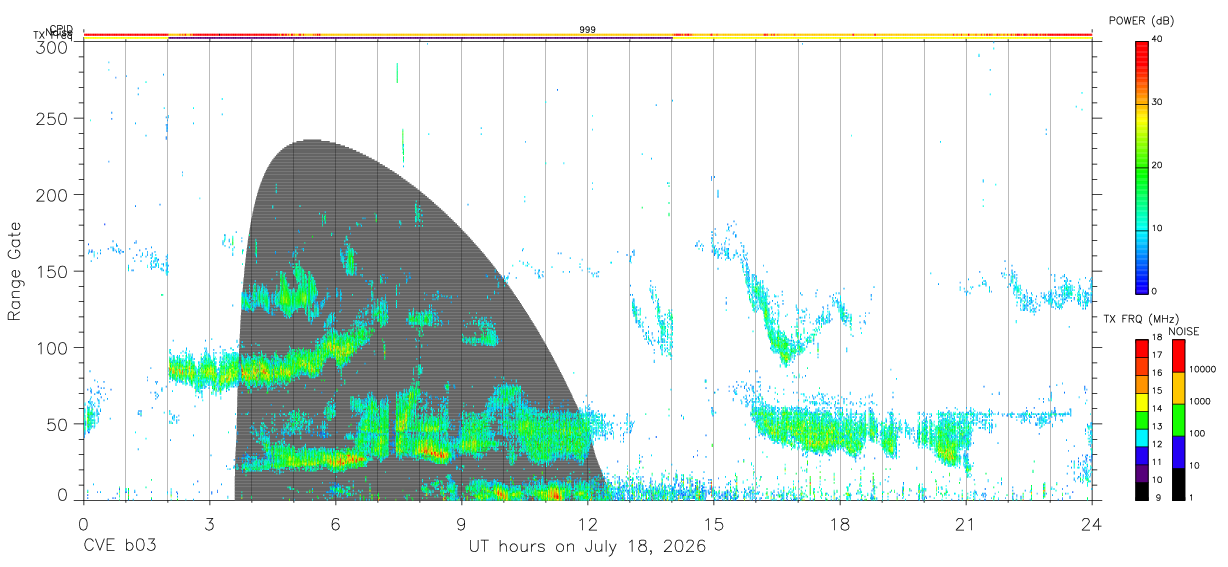This screenshot has height=567, width=1228.
Task: Click the "20" label on power colorbar
Action: [1157, 165]
